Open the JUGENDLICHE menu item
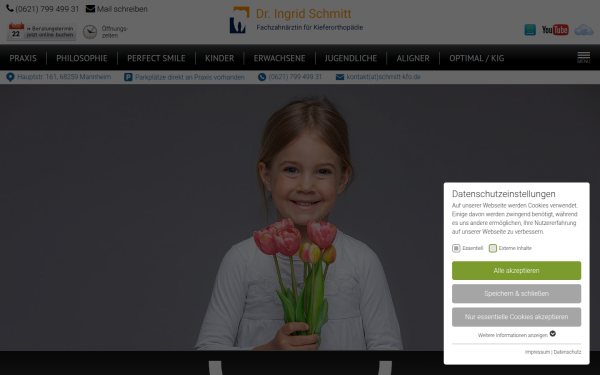This screenshot has width=600, height=375. click(351, 58)
